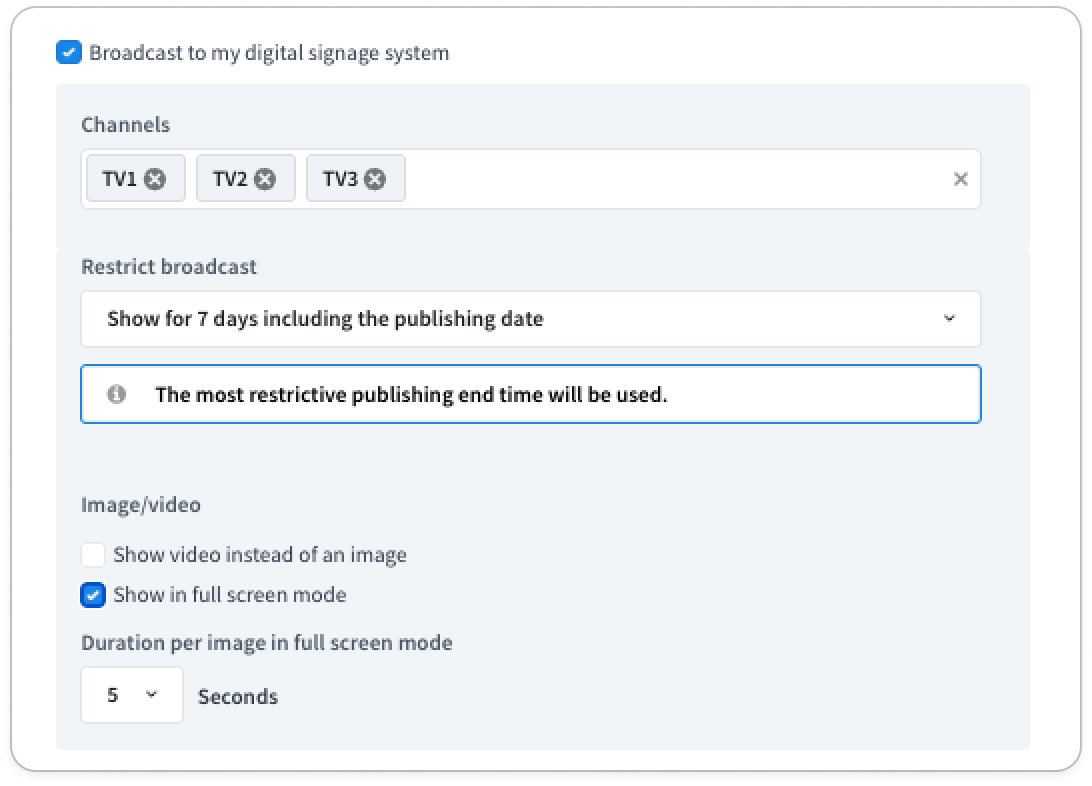1092x786 pixels.
Task: Open the Restrict broadcast dropdown
Action: pos(531,319)
